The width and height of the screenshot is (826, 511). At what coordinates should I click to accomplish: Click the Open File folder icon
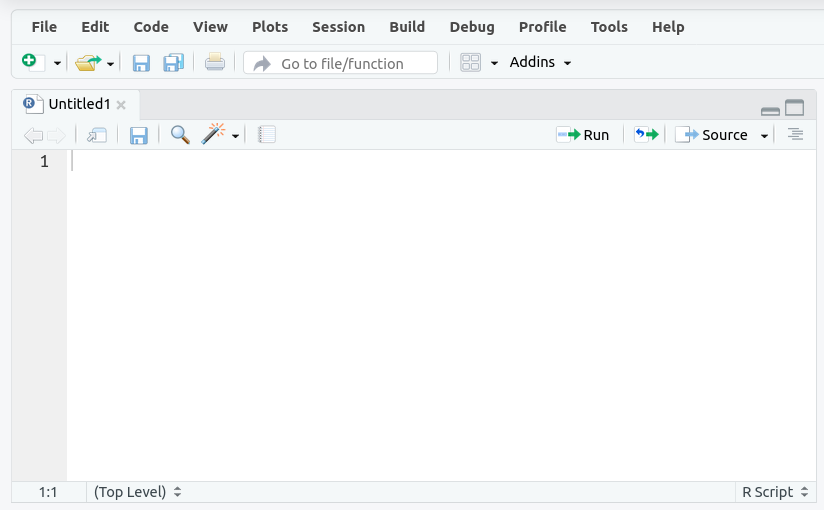click(88, 63)
